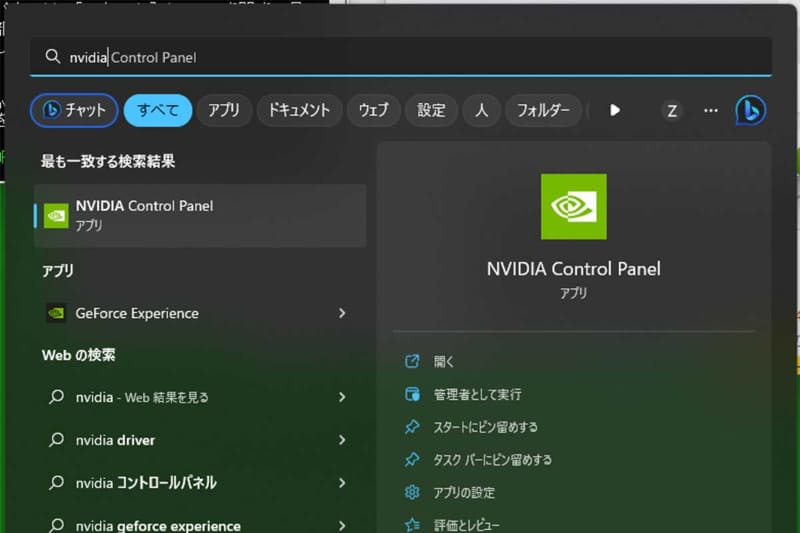Click the search icon next to nvidia driver
This screenshot has width=800, height=533.
click(x=56, y=440)
